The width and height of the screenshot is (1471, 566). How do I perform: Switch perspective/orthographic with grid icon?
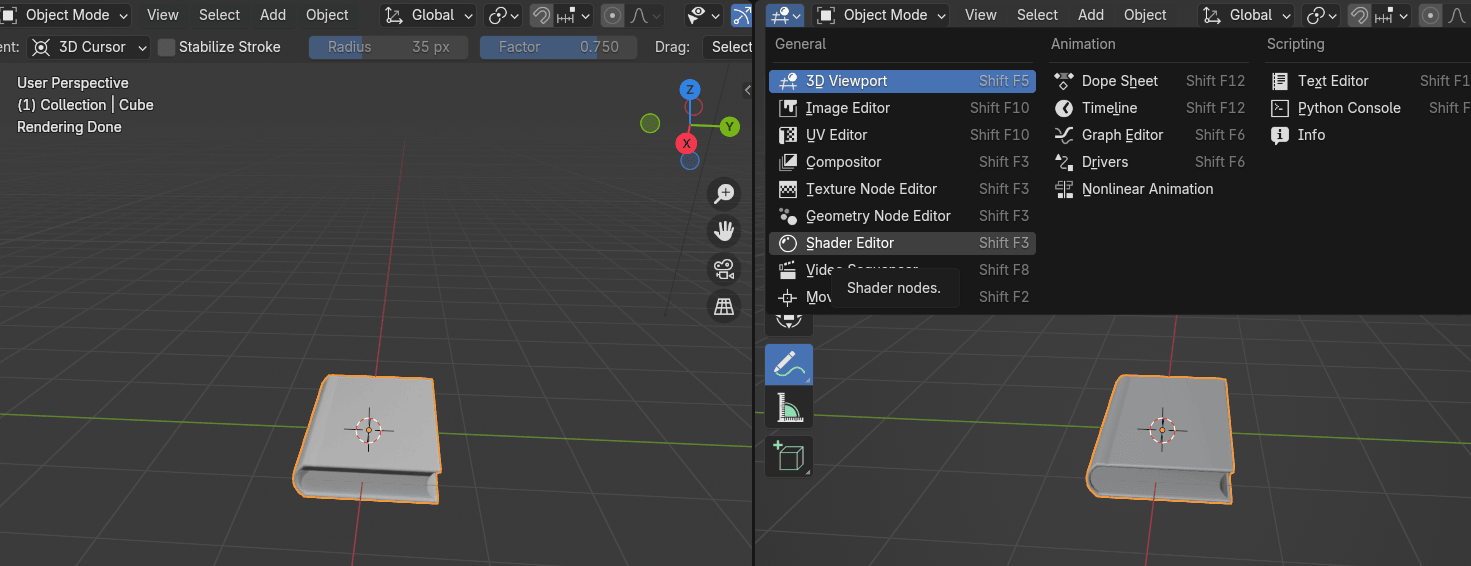(x=723, y=306)
